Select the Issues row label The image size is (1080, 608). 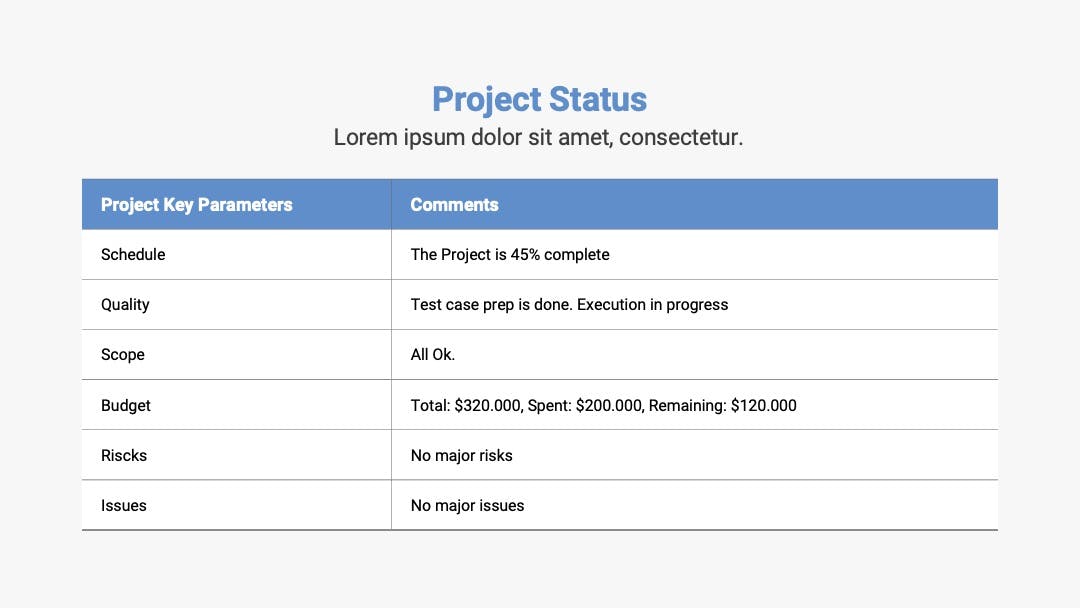(124, 505)
